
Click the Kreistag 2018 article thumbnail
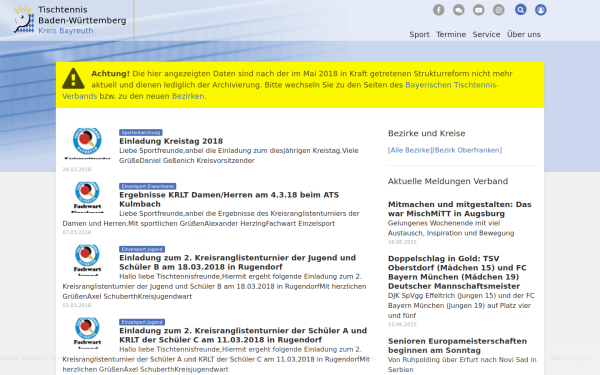pyautogui.click(x=87, y=143)
